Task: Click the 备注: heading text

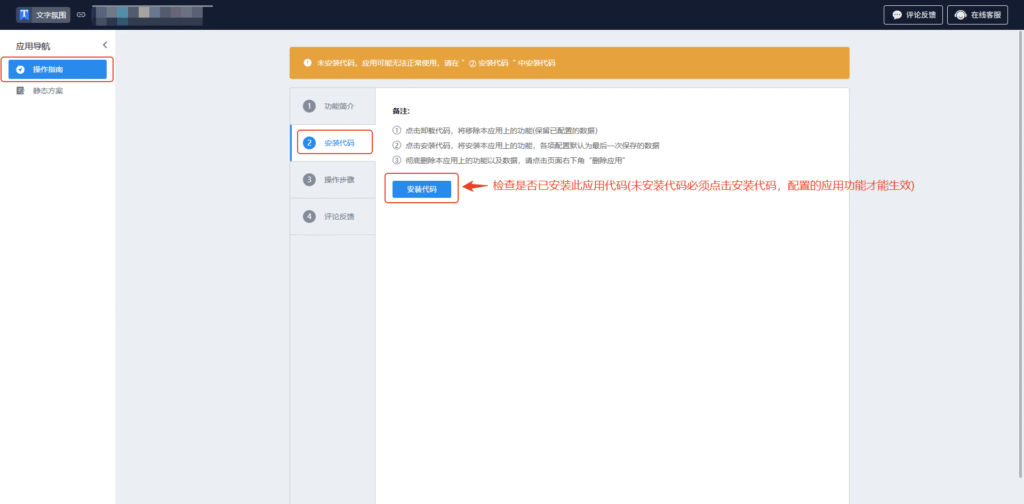Action: 401,111
